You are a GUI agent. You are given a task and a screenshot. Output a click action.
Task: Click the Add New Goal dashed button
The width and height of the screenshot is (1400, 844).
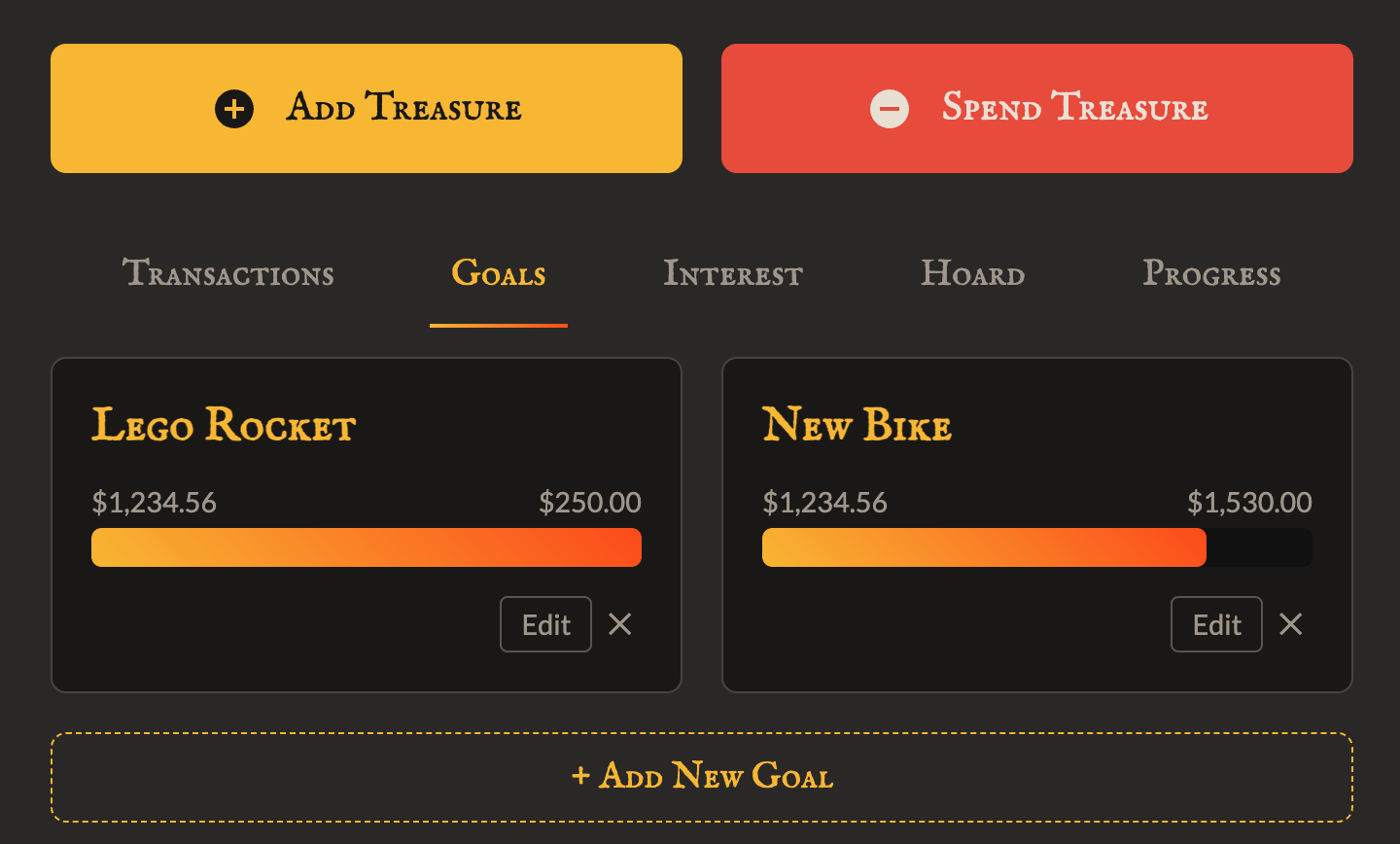click(700, 776)
